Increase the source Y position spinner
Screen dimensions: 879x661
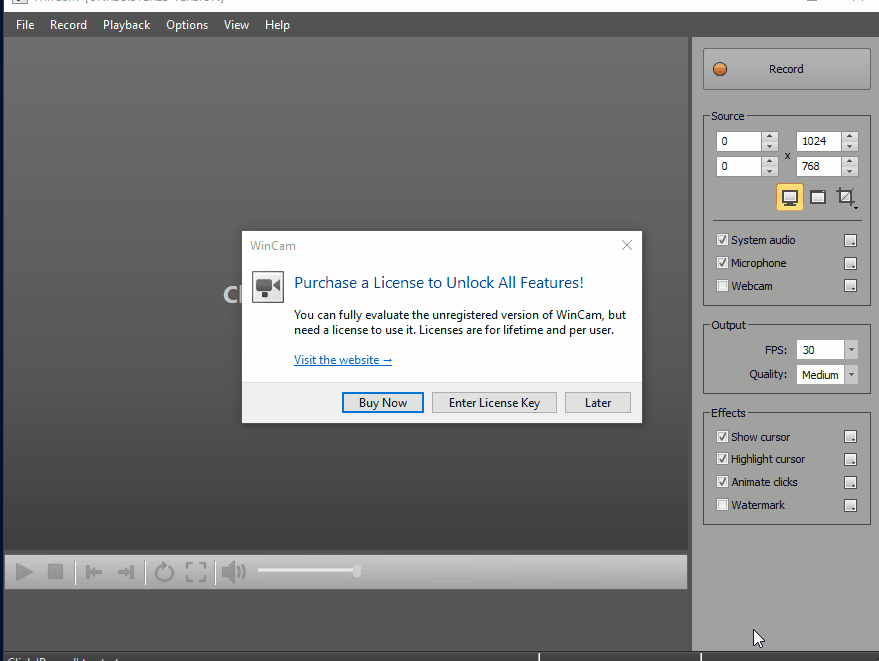[770, 161]
